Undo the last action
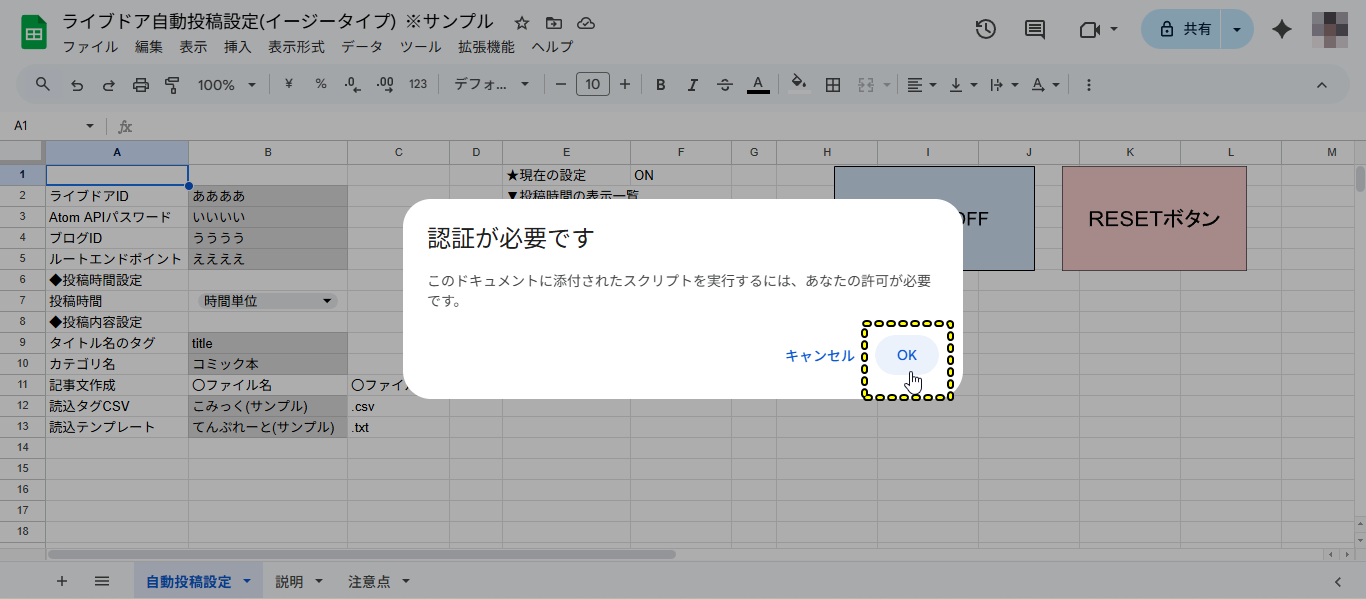The height and width of the screenshot is (599, 1366). pyautogui.click(x=76, y=85)
